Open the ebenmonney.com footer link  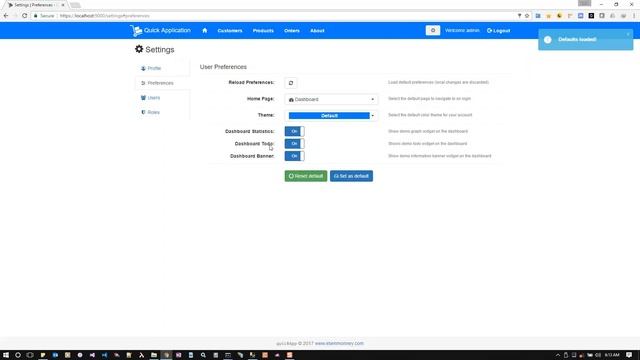pyautogui.click(x=339, y=343)
